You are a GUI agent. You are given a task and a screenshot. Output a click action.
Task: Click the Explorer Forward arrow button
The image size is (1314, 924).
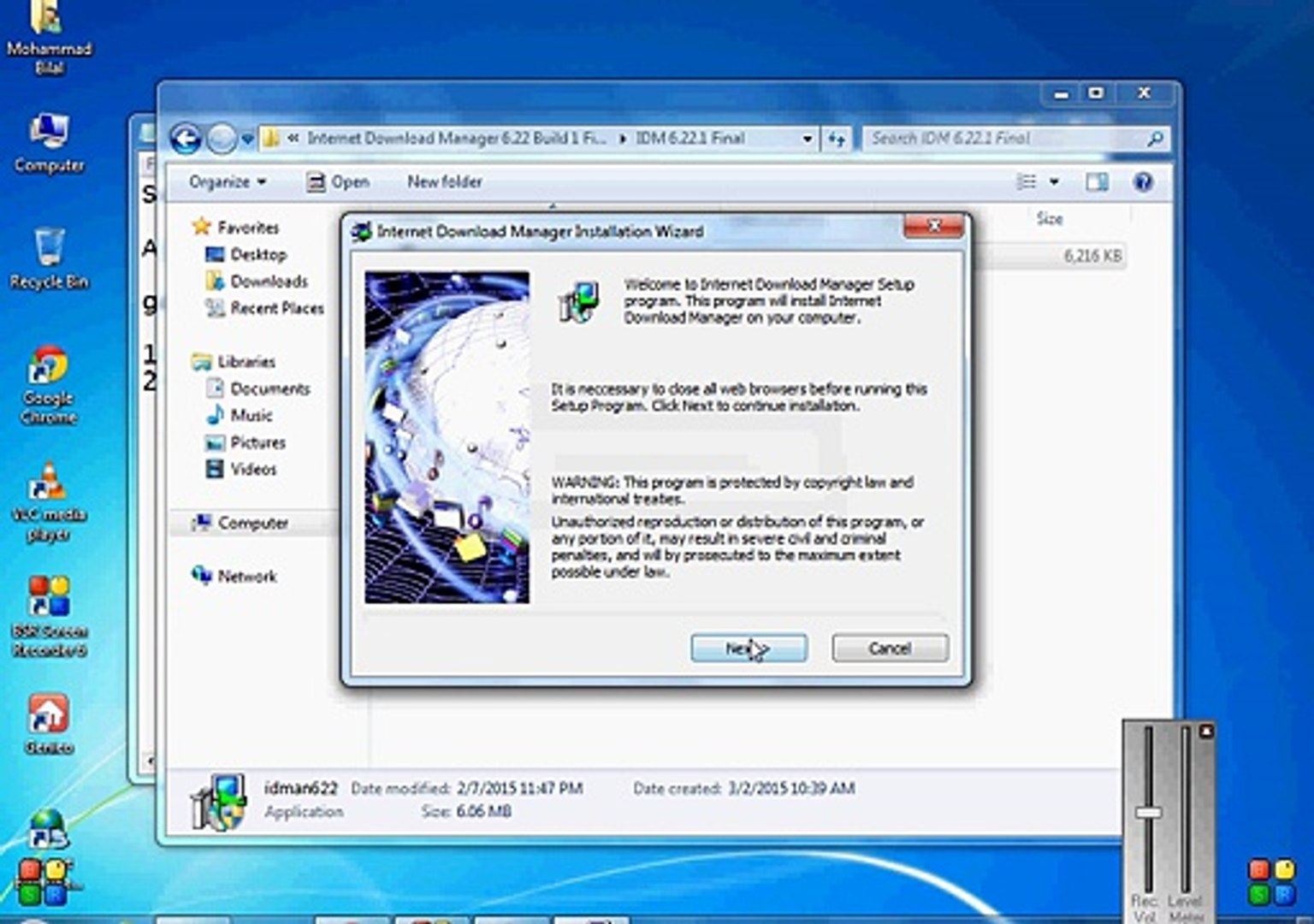point(222,139)
